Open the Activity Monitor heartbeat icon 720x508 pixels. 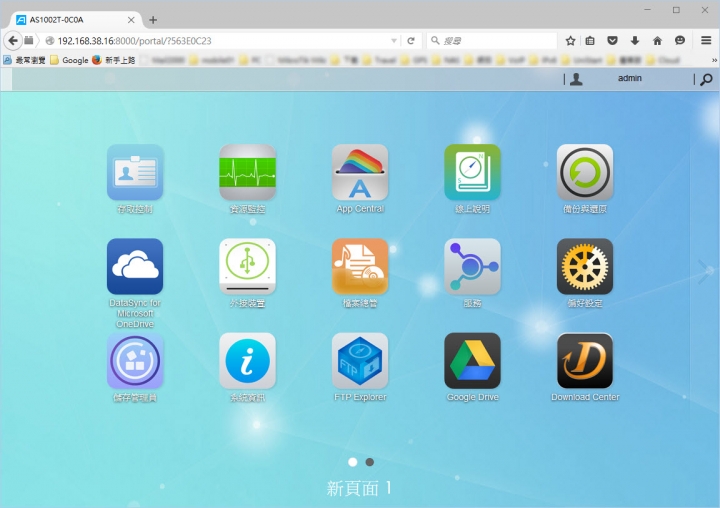tap(248, 172)
